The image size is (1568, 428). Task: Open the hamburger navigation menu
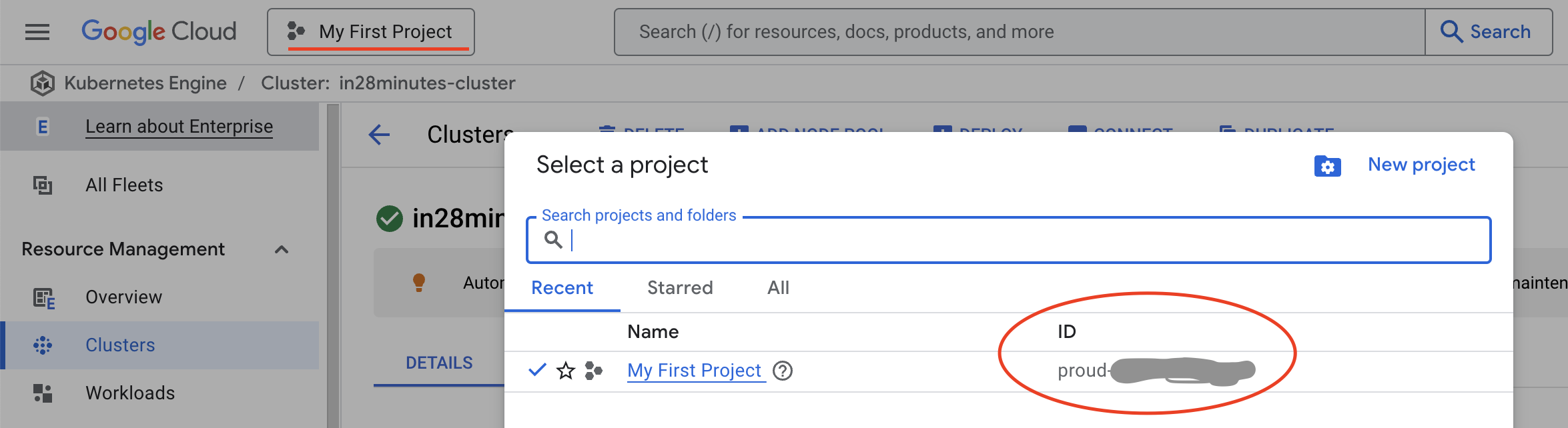(37, 32)
